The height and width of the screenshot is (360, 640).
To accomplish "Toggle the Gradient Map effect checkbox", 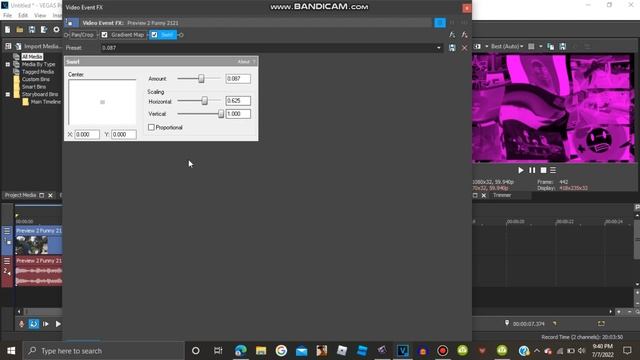I will [x=104, y=35].
